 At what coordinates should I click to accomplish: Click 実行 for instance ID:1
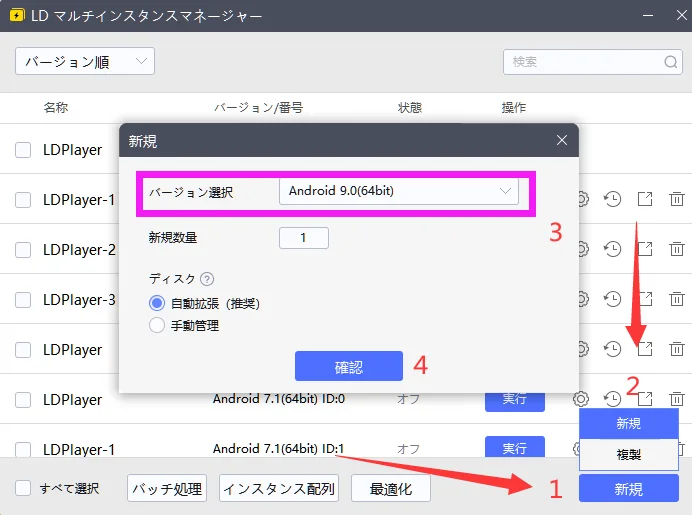(515, 447)
